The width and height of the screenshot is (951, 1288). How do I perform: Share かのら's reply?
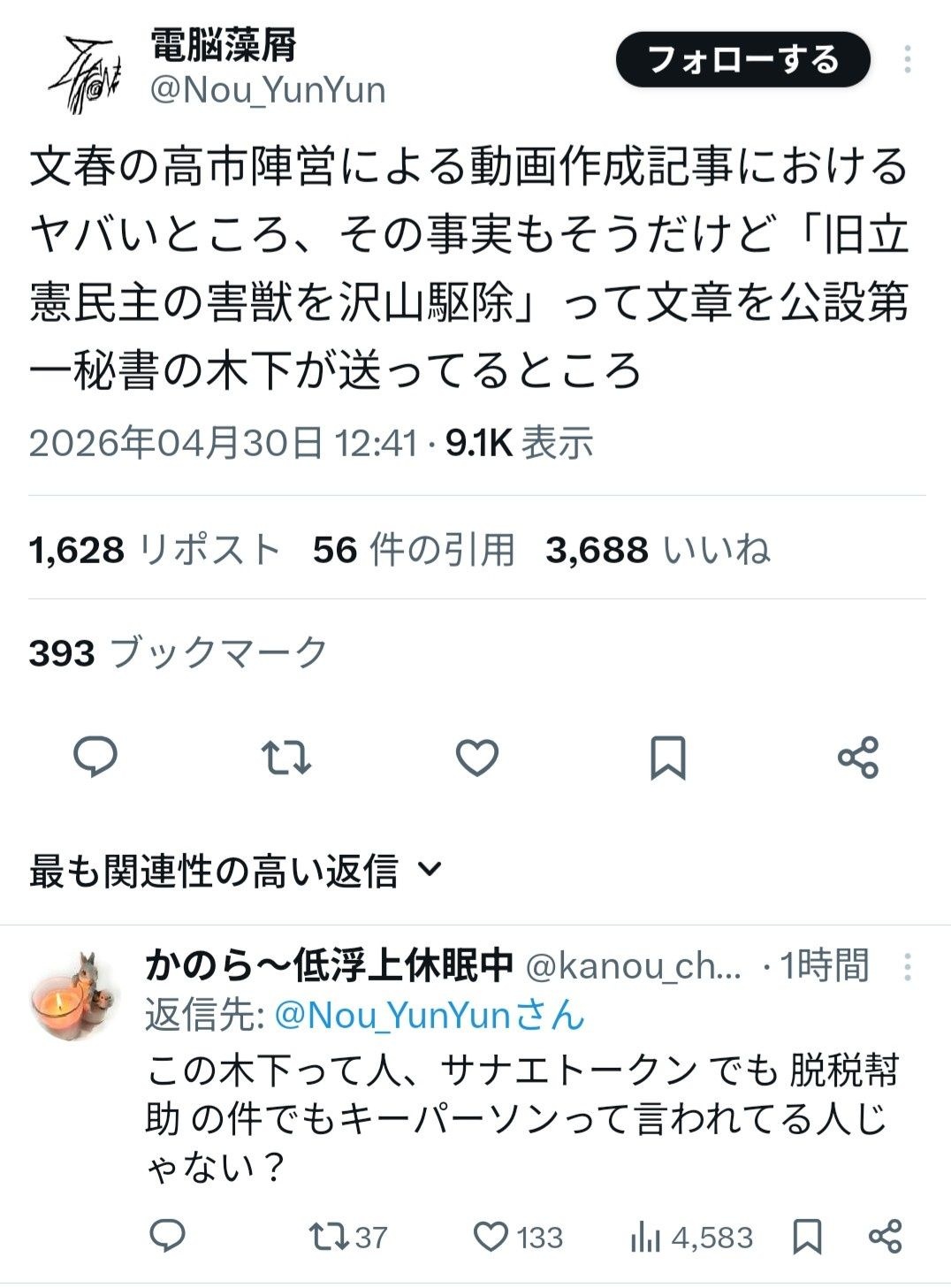point(885,1236)
